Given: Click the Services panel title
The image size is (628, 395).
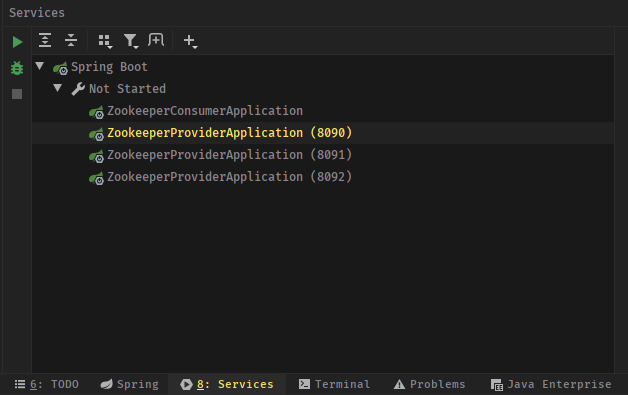Looking at the screenshot, I should tap(37, 13).
